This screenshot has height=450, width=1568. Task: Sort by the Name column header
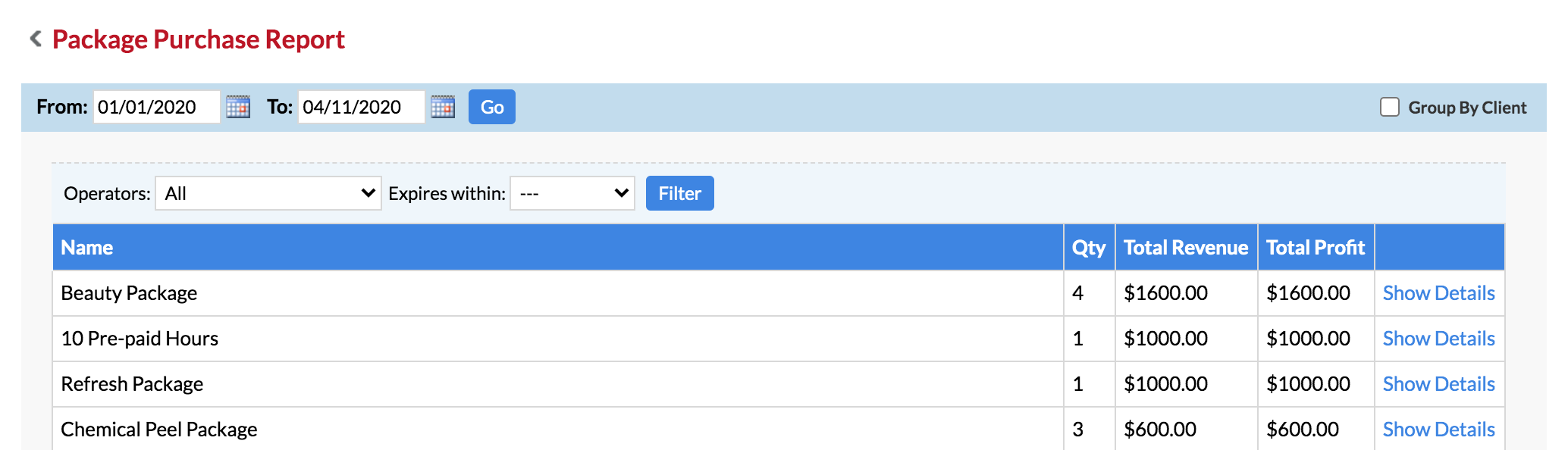[87, 248]
